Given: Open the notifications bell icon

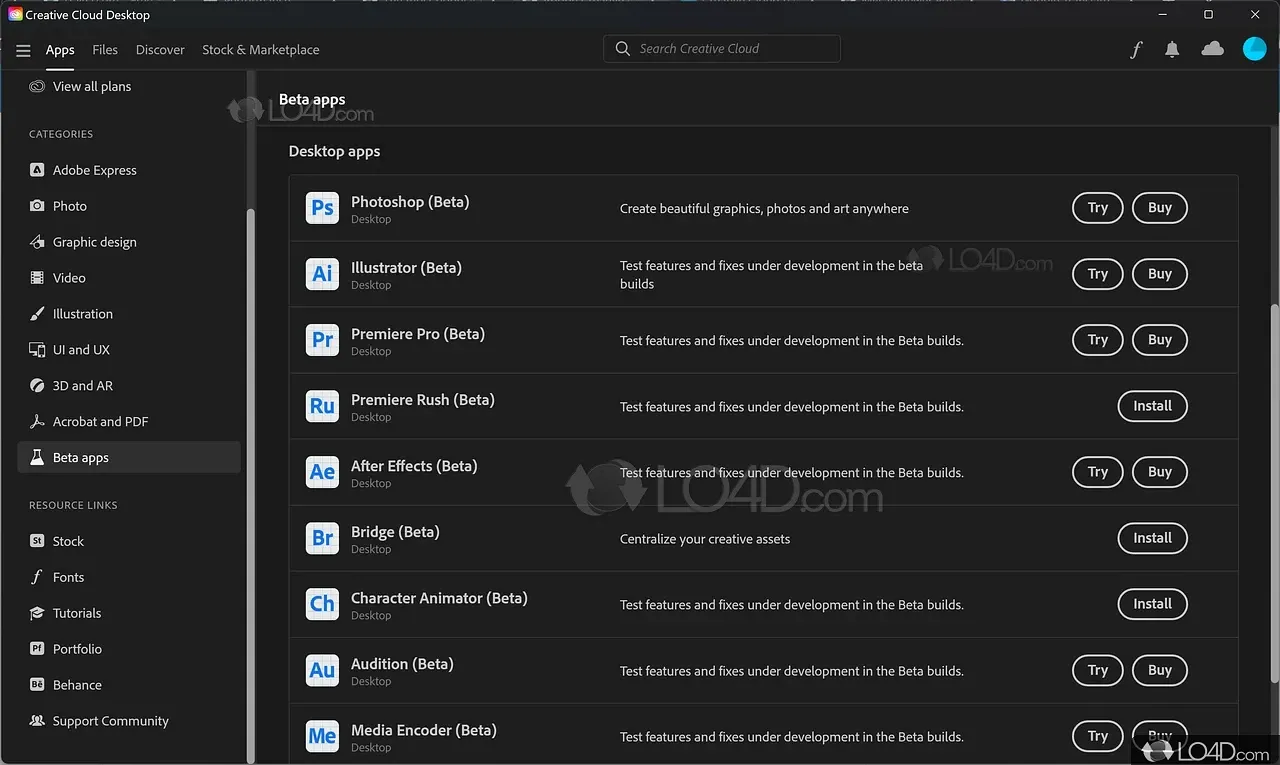Looking at the screenshot, I should (1172, 49).
